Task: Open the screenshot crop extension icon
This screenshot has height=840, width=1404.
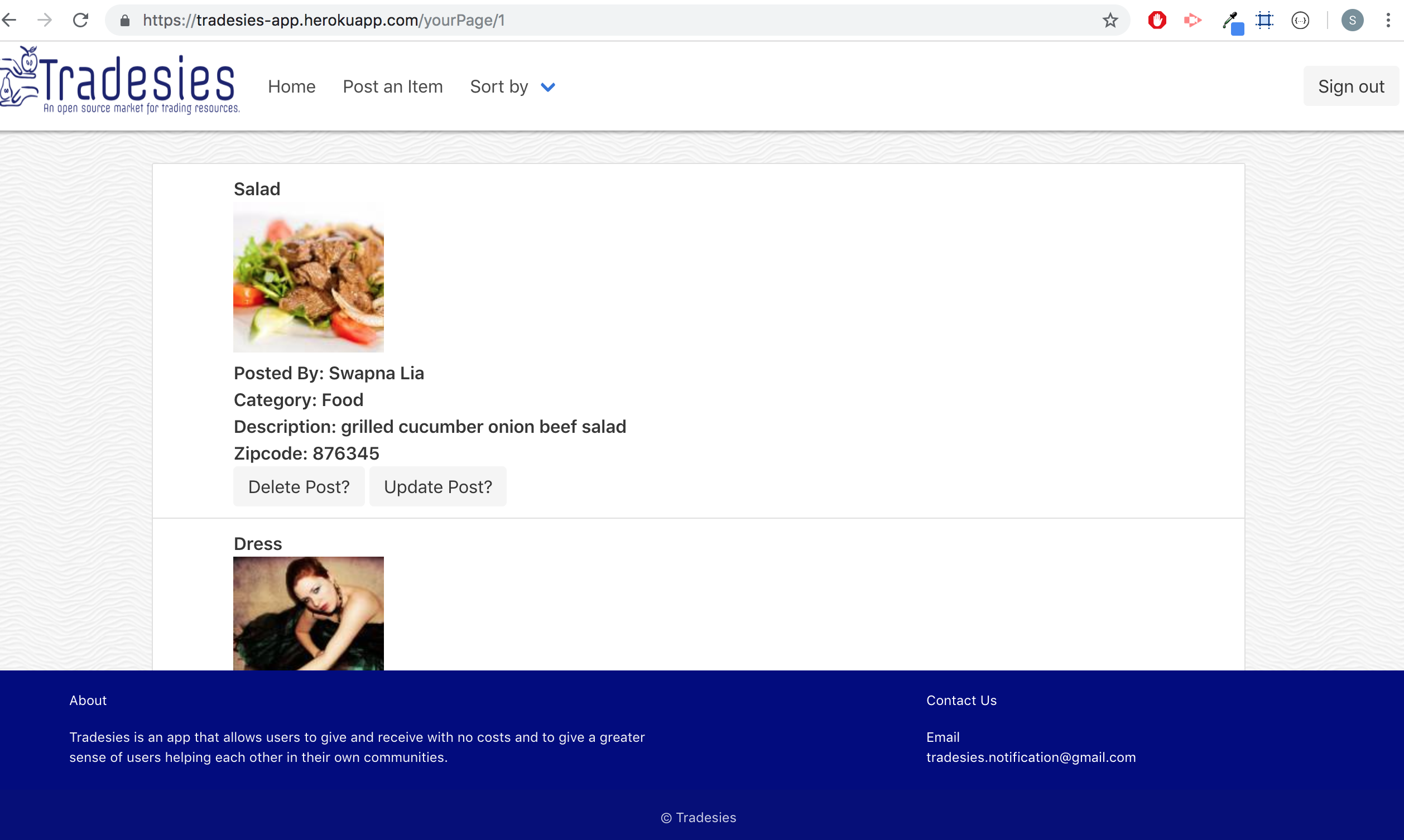Action: click(x=1264, y=21)
